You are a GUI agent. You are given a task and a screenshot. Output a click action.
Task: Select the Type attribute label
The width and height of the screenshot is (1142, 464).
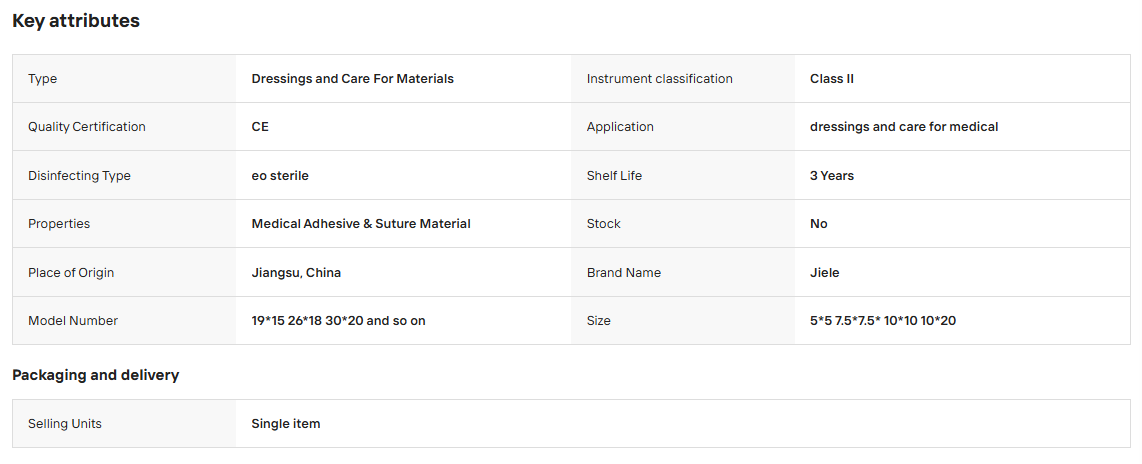click(42, 79)
